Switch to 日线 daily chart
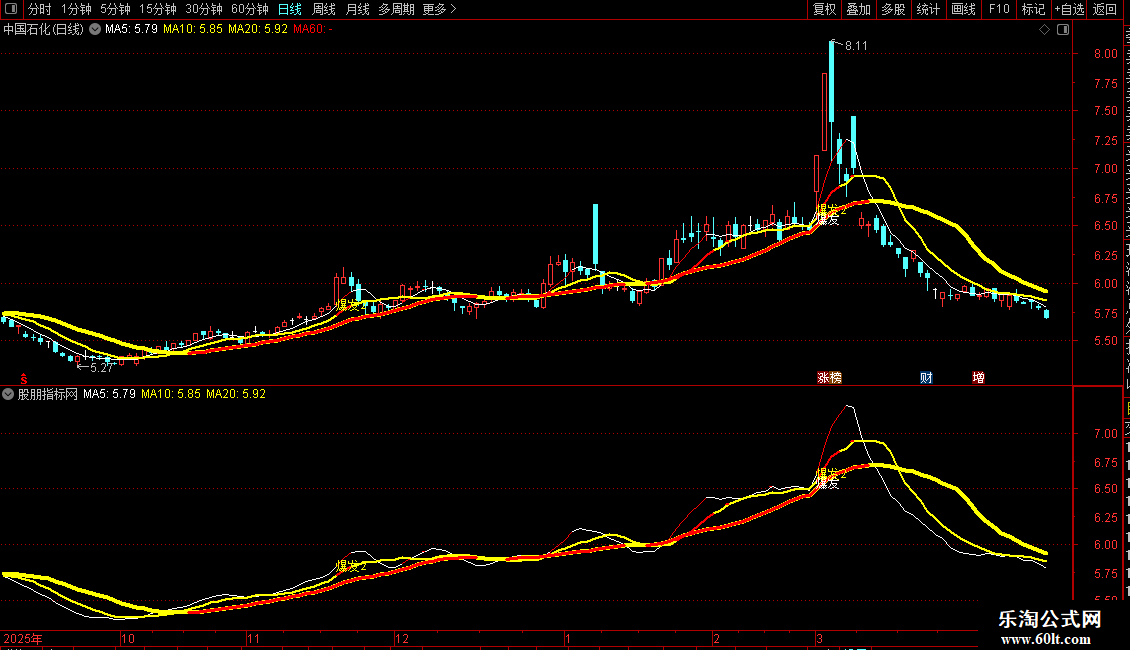 pyautogui.click(x=290, y=9)
